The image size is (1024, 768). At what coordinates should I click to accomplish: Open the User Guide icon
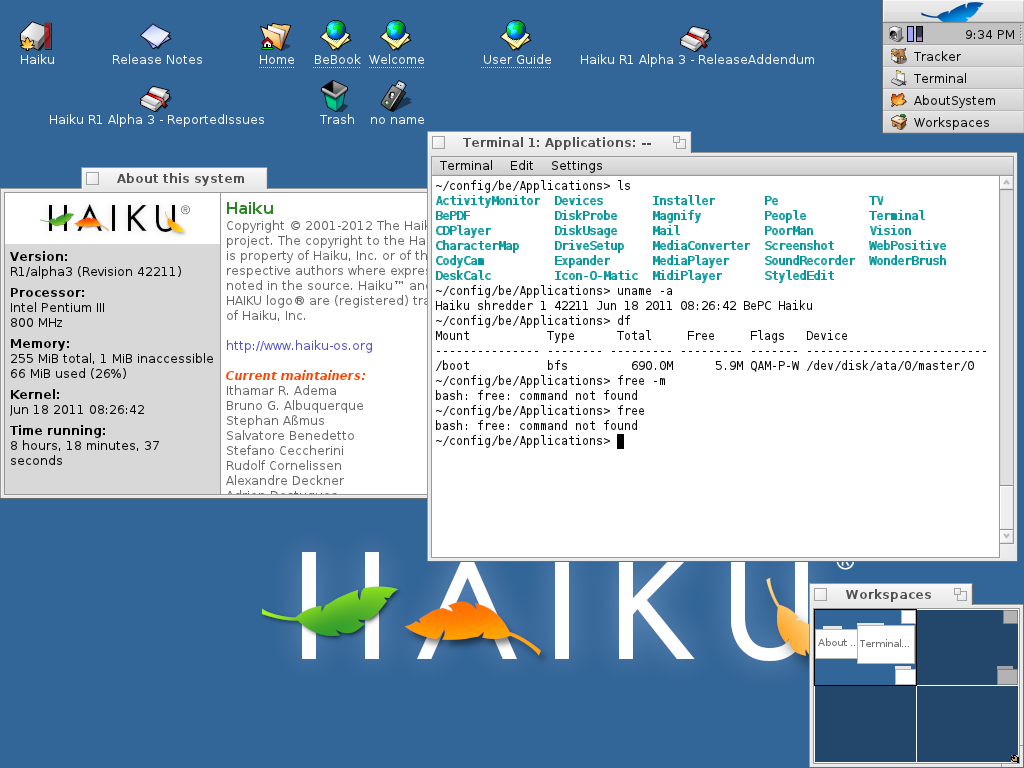coord(516,36)
